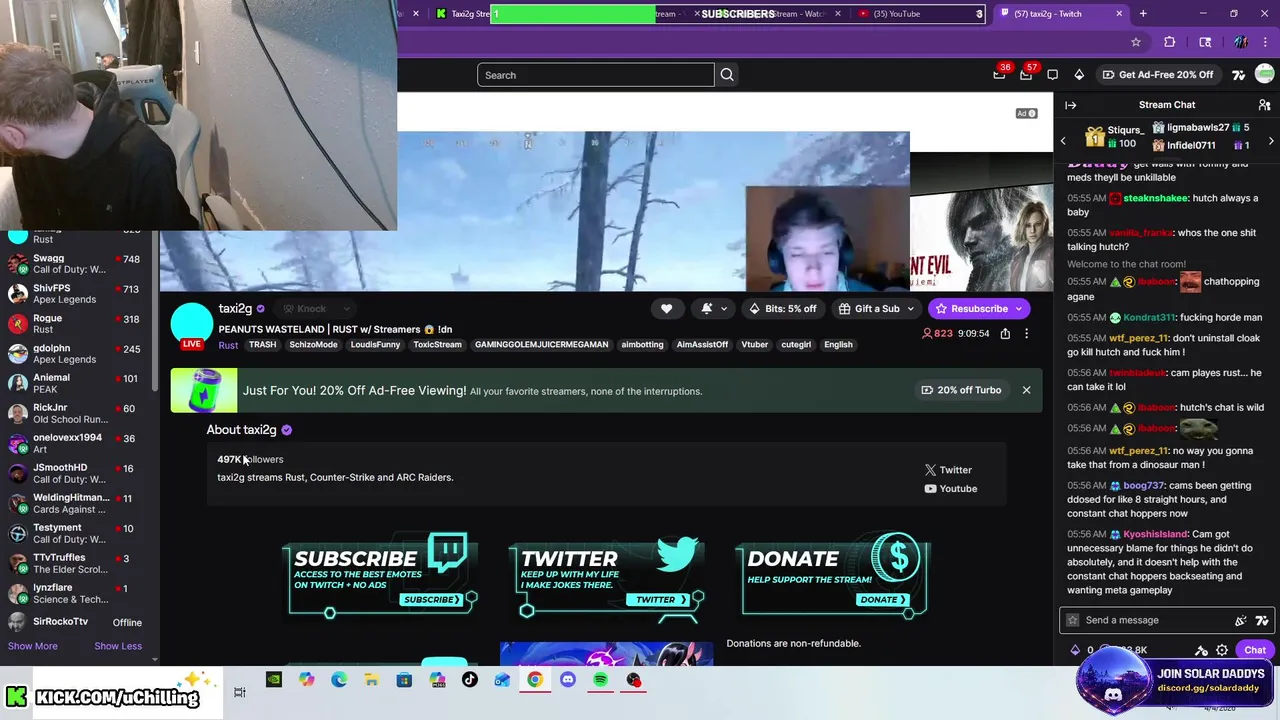
Task: Open the Youtube social link
Action: [x=951, y=489]
